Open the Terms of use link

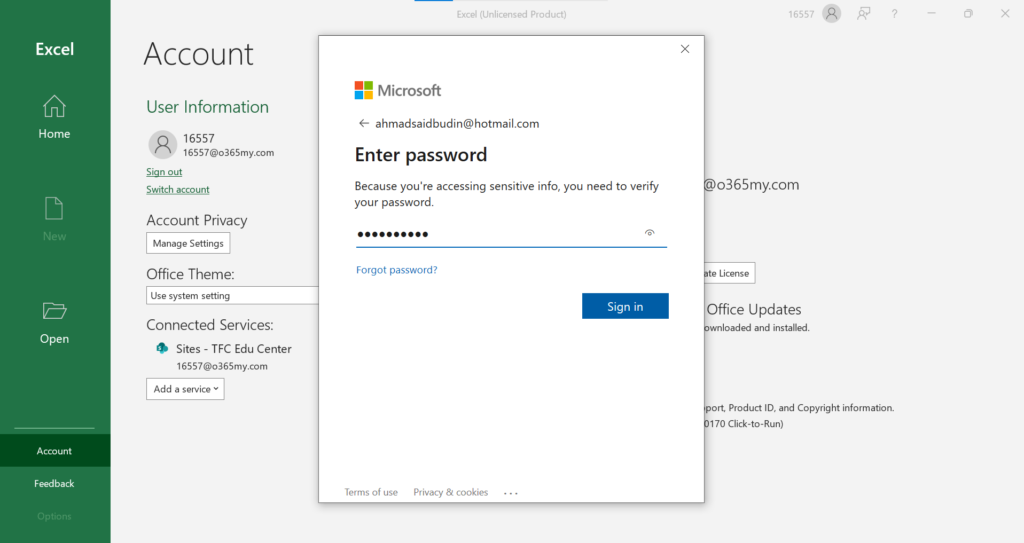371,492
